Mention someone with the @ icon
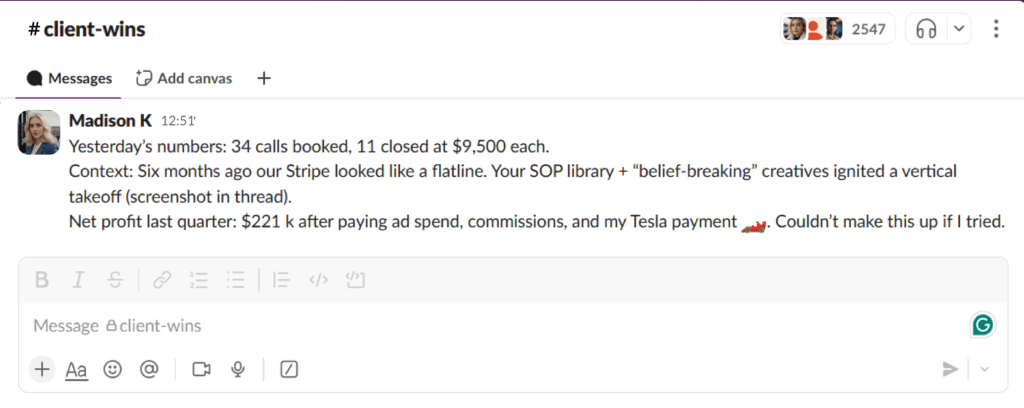The width and height of the screenshot is (1024, 408). (x=150, y=369)
